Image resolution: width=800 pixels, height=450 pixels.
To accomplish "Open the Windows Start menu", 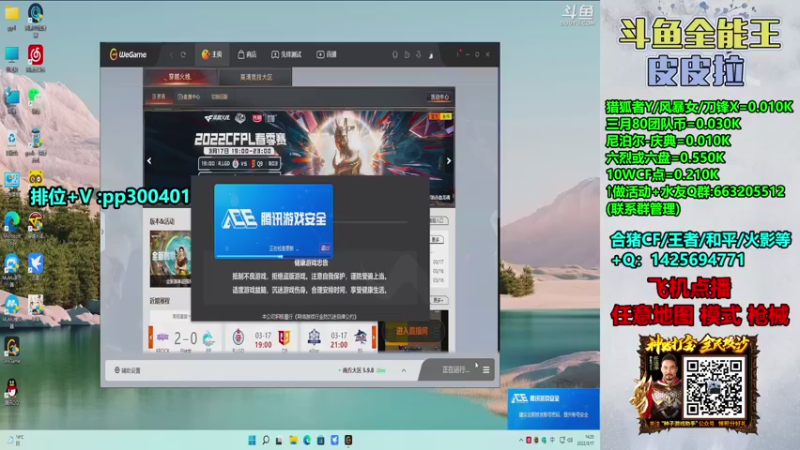I will pyautogui.click(x=252, y=440).
